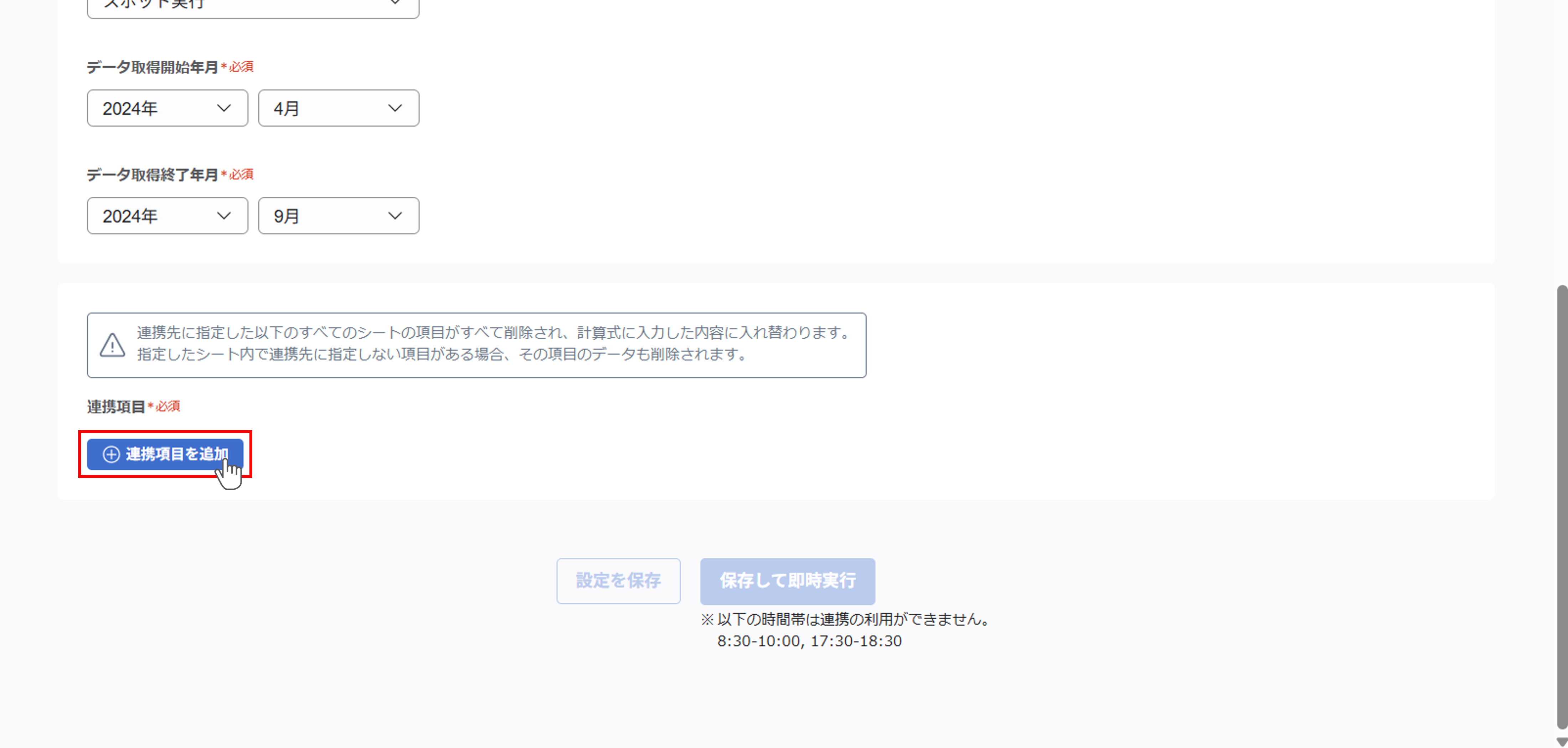Click the chevron on the start year dropdown
1568x748 pixels.
click(223, 108)
